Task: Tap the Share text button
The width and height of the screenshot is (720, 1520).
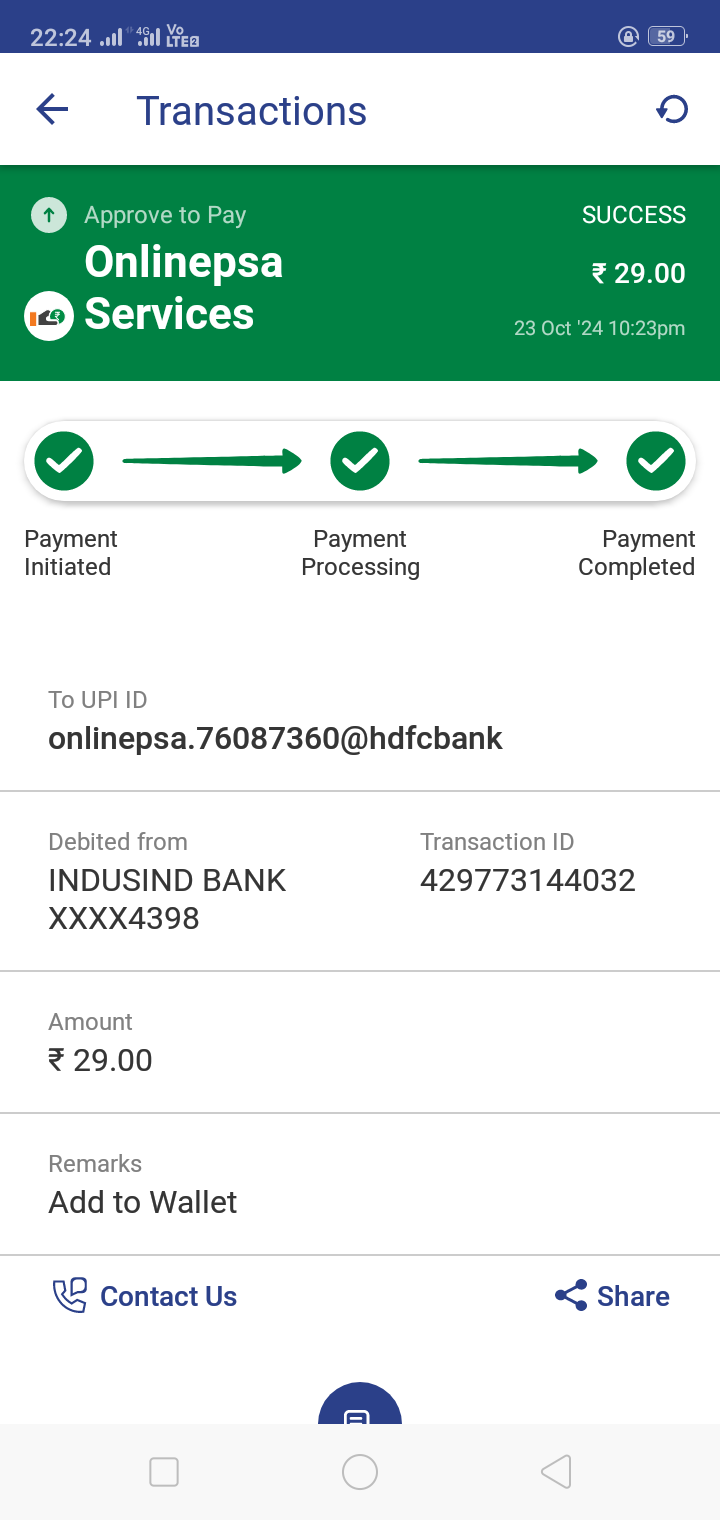Action: pyautogui.click(x=633, y=1296)
